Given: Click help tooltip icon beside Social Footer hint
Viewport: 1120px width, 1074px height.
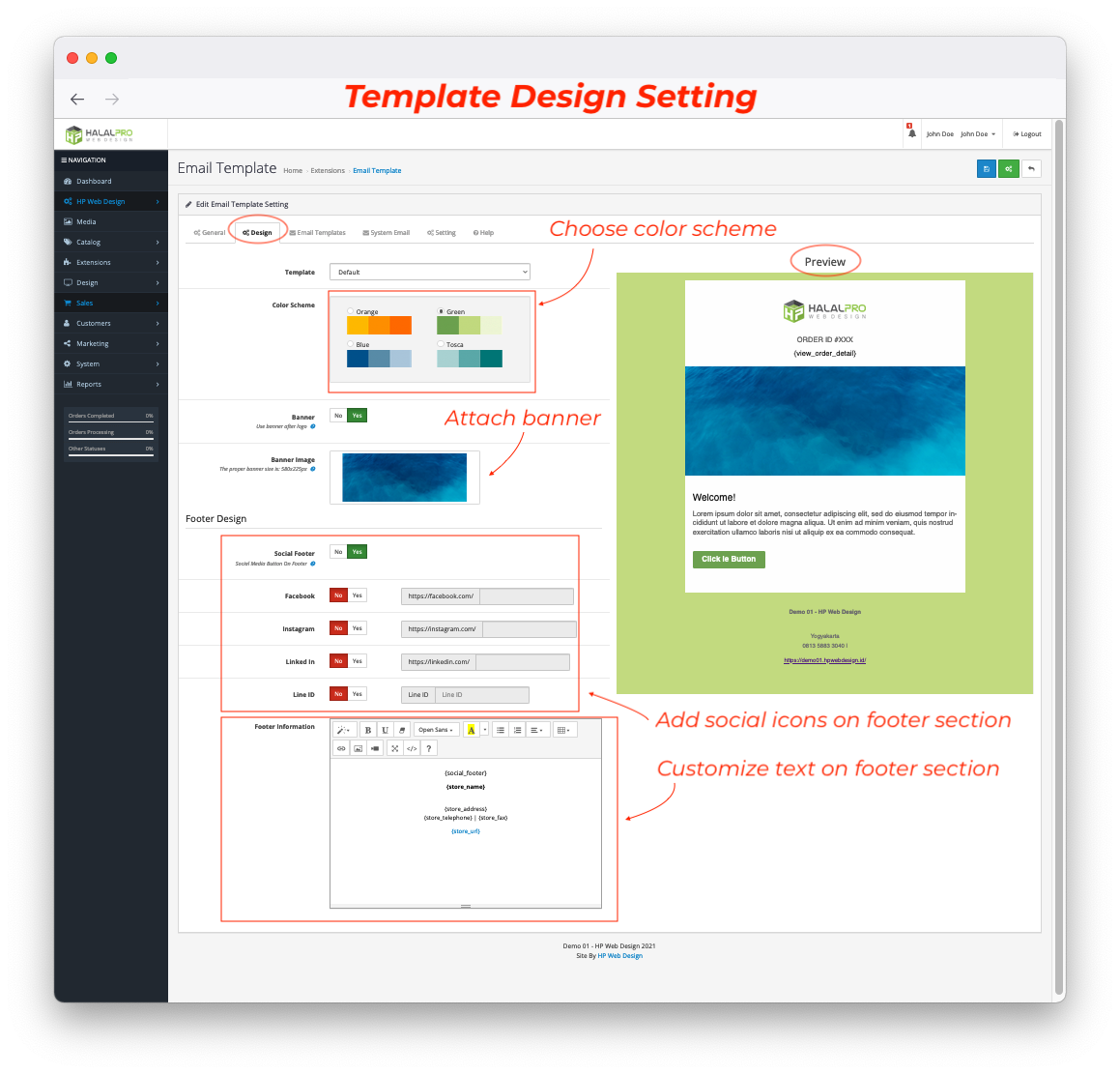Looking at the screenshot, I should click(x=313, y=564).
